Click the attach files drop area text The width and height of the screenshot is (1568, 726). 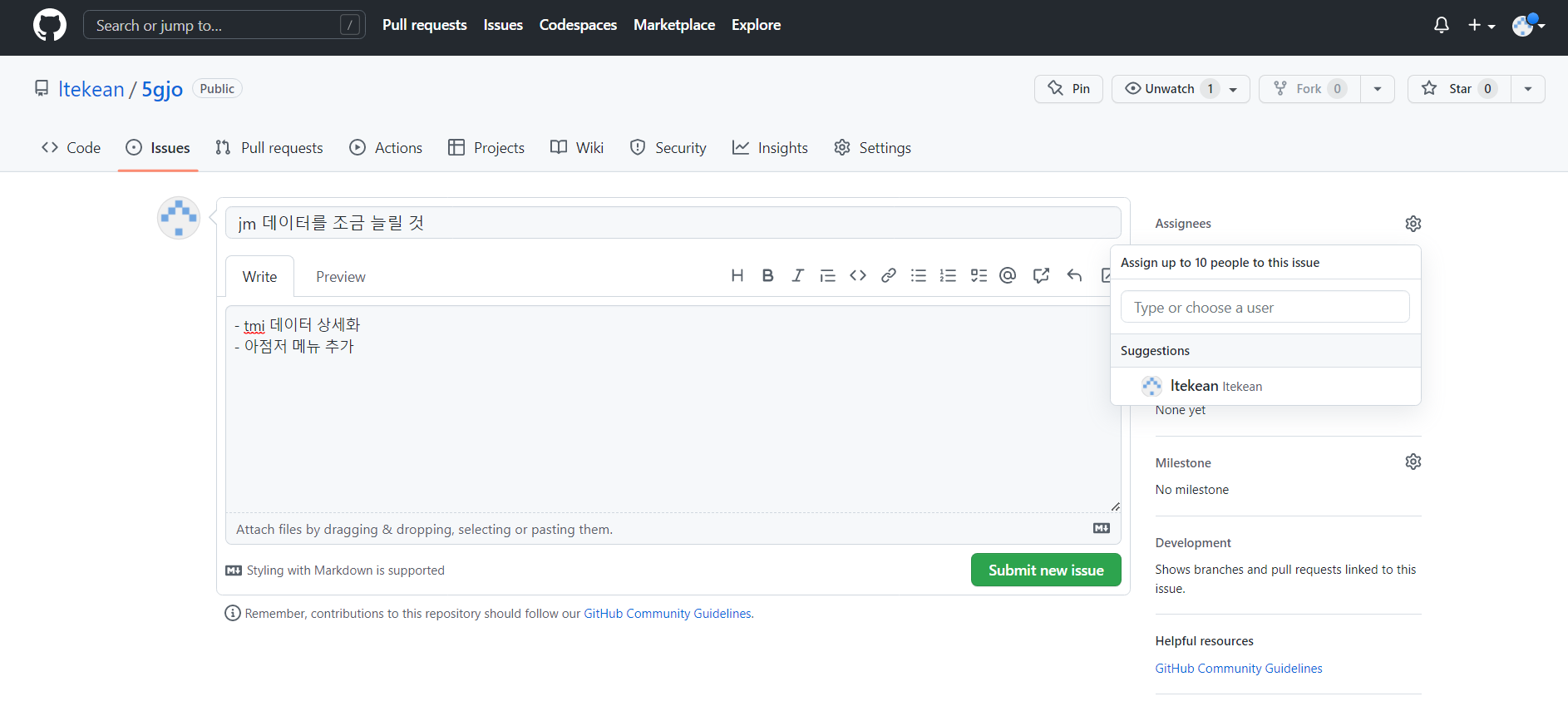424,529
